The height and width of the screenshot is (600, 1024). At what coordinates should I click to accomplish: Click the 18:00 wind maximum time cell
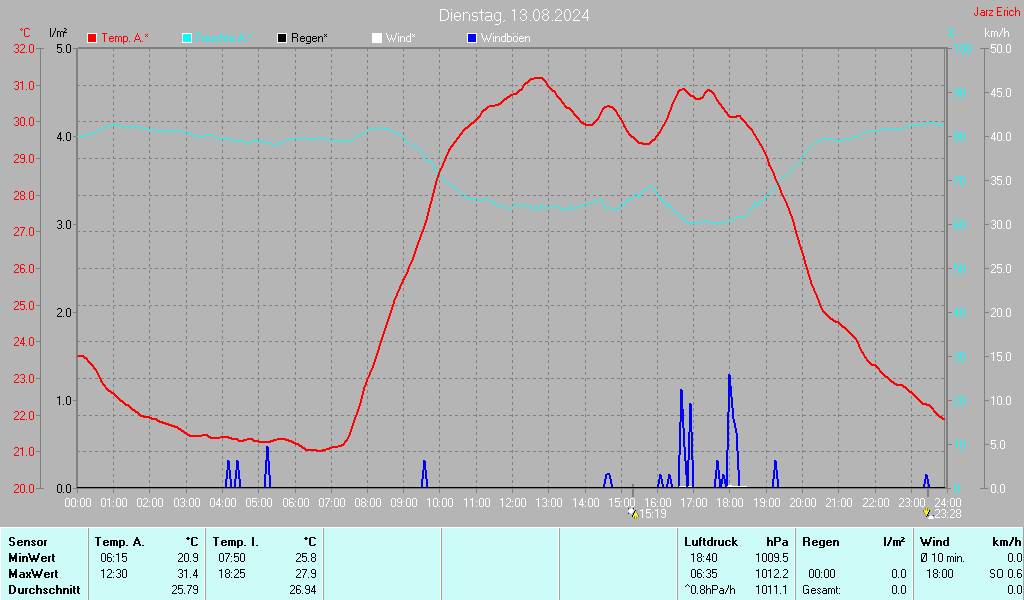pyautogui.click(x=939, y=574)
